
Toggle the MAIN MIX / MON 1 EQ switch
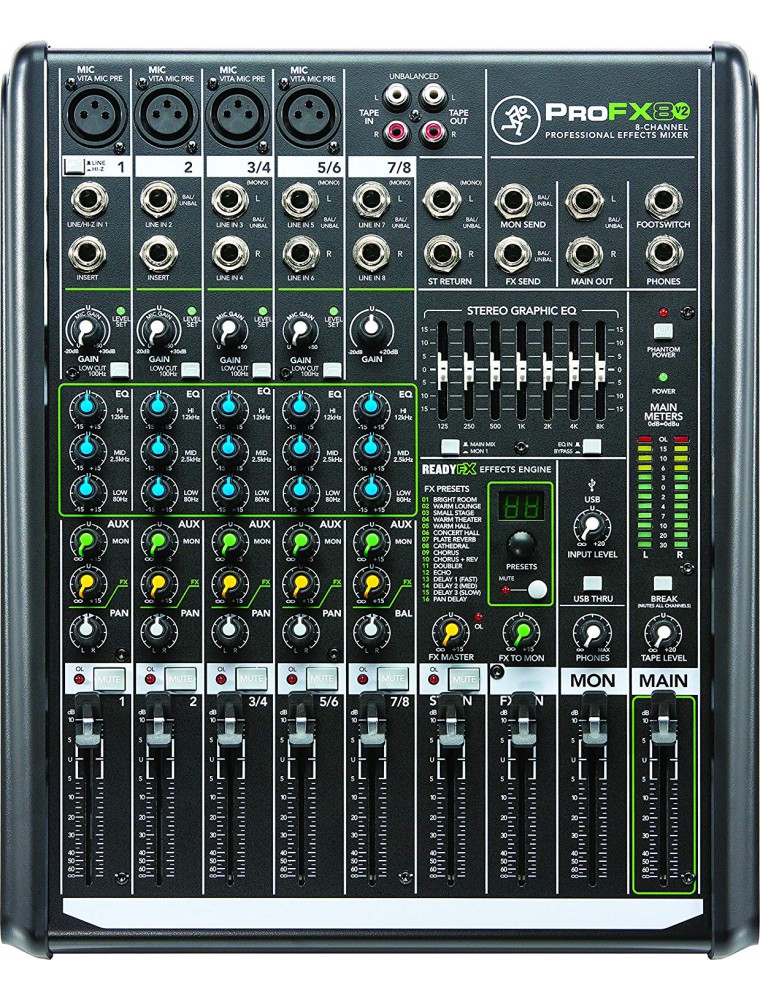(x=451, y=446)
